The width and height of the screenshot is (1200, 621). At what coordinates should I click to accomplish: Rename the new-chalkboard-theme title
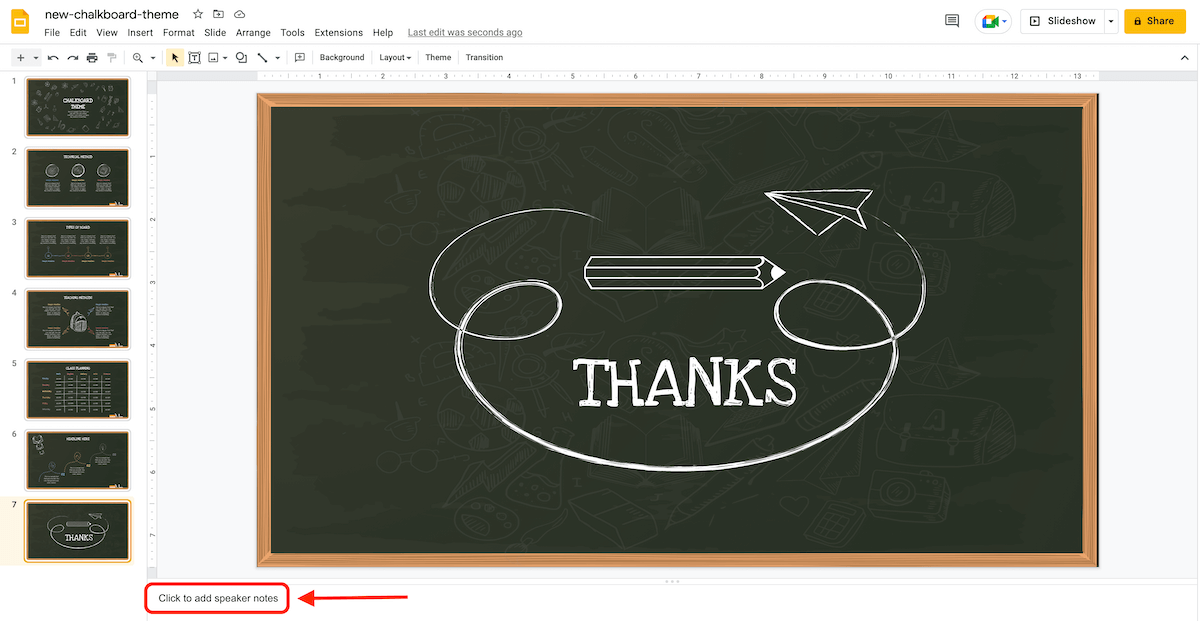coord(112,15)
